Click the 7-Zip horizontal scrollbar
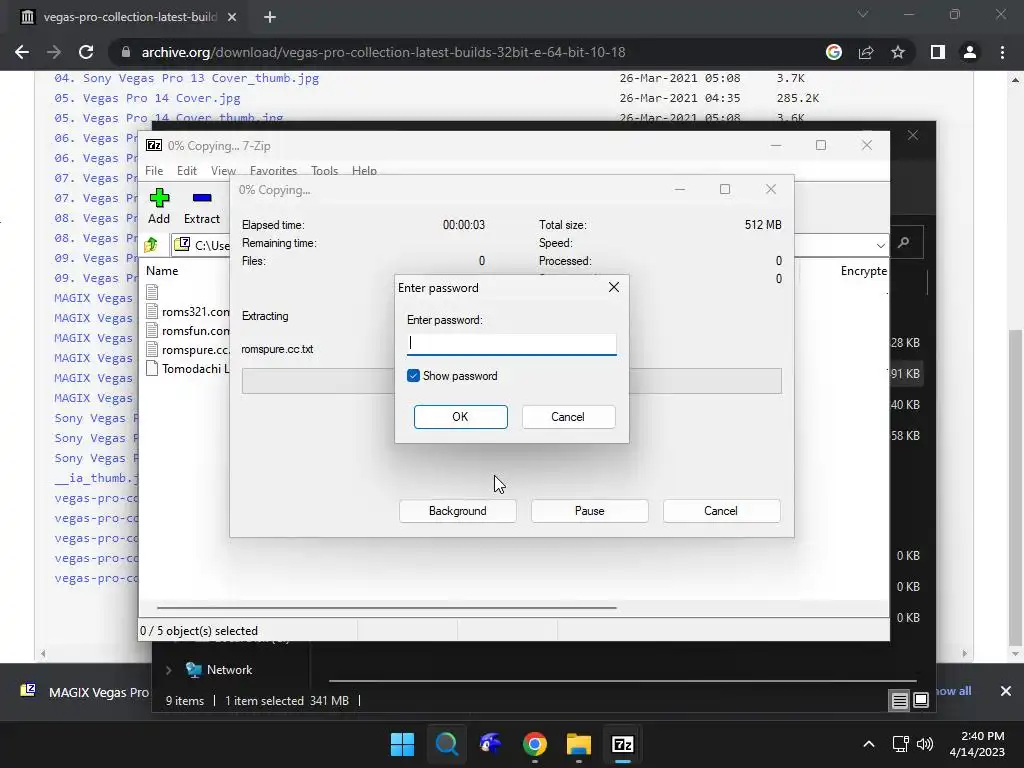Viewport: 1024px width, 768px height. [387, 607]
